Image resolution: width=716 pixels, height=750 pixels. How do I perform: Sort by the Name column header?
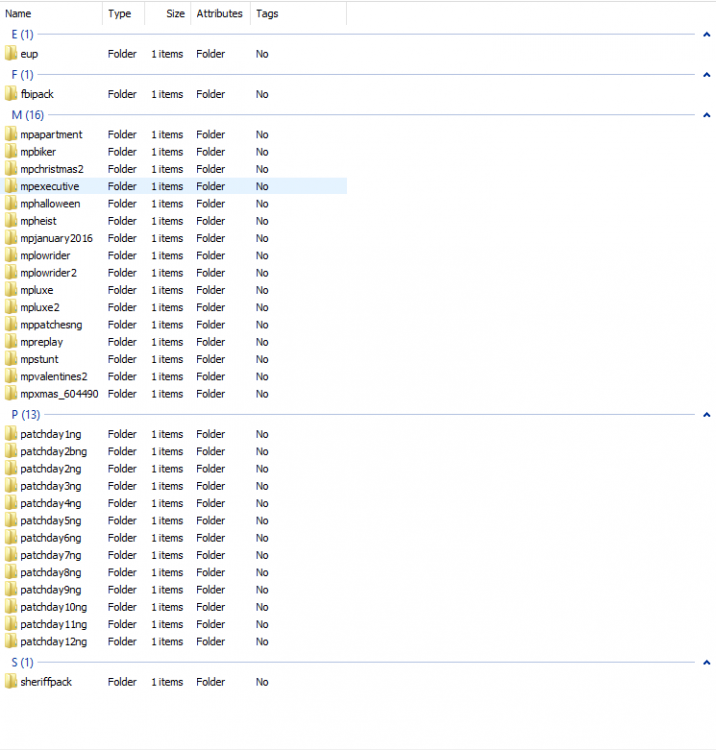[x=18, y=13]
